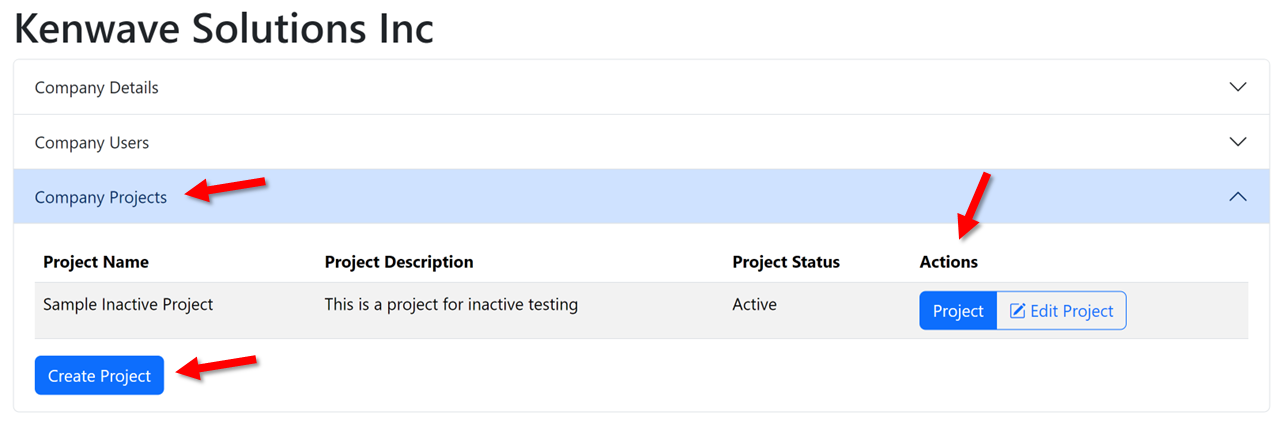Select the Project Status column header
This screenshot has height=423, width=1280.
pos(785,262)
